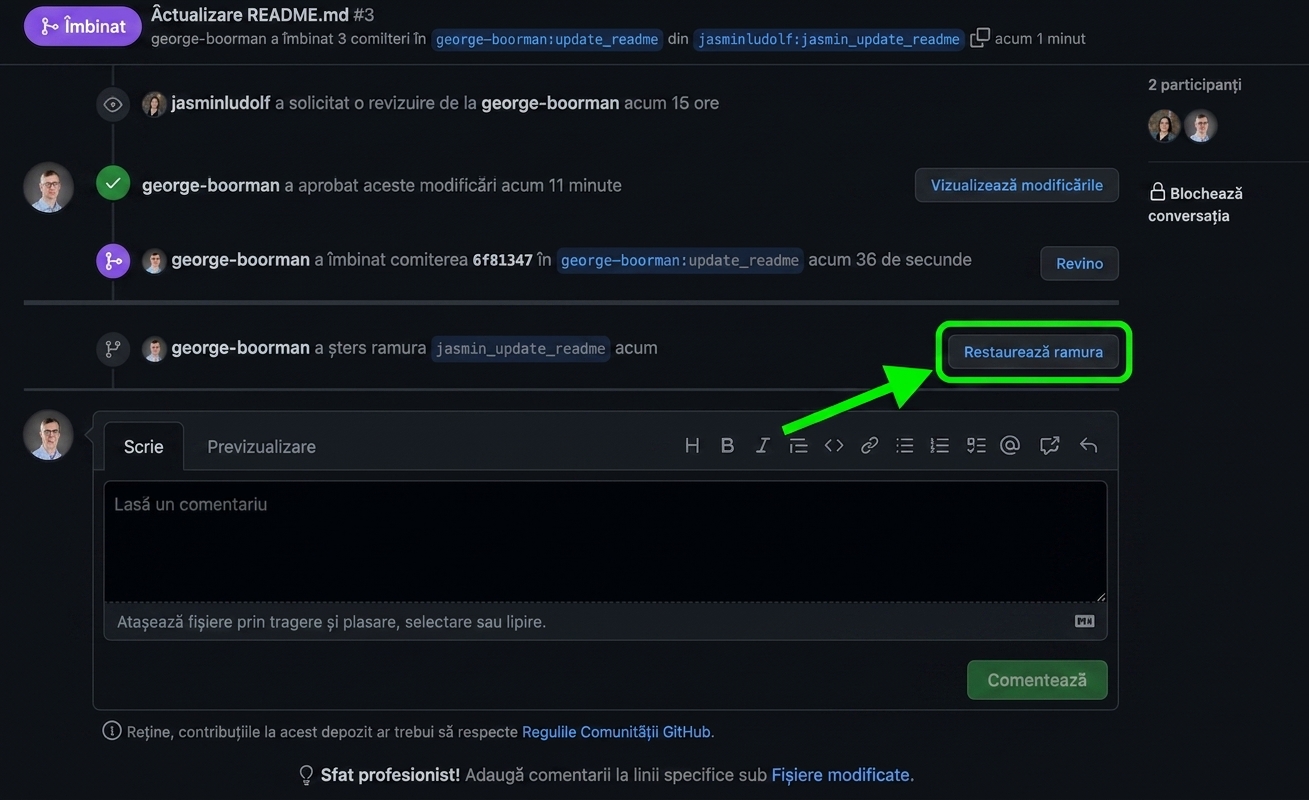Click george-boorman avatar in merge row
The image size is (1309, 800).
point(154,261)
